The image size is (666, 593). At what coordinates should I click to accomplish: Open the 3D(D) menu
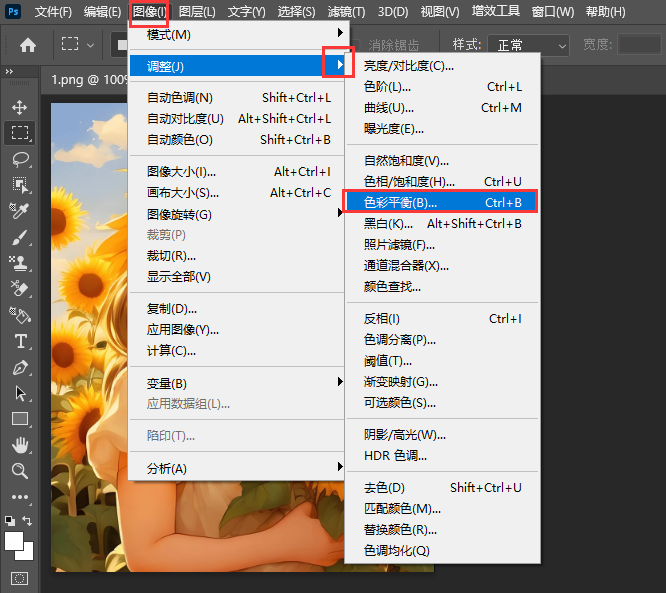click(393, 11)
